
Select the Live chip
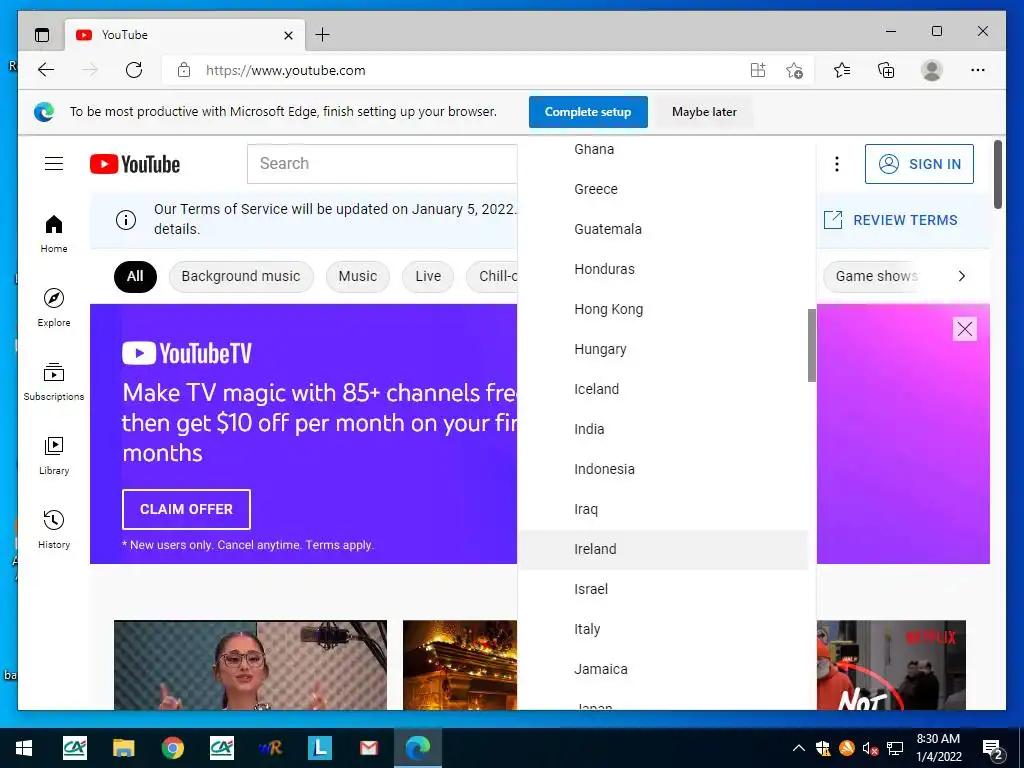coord(428,276)
